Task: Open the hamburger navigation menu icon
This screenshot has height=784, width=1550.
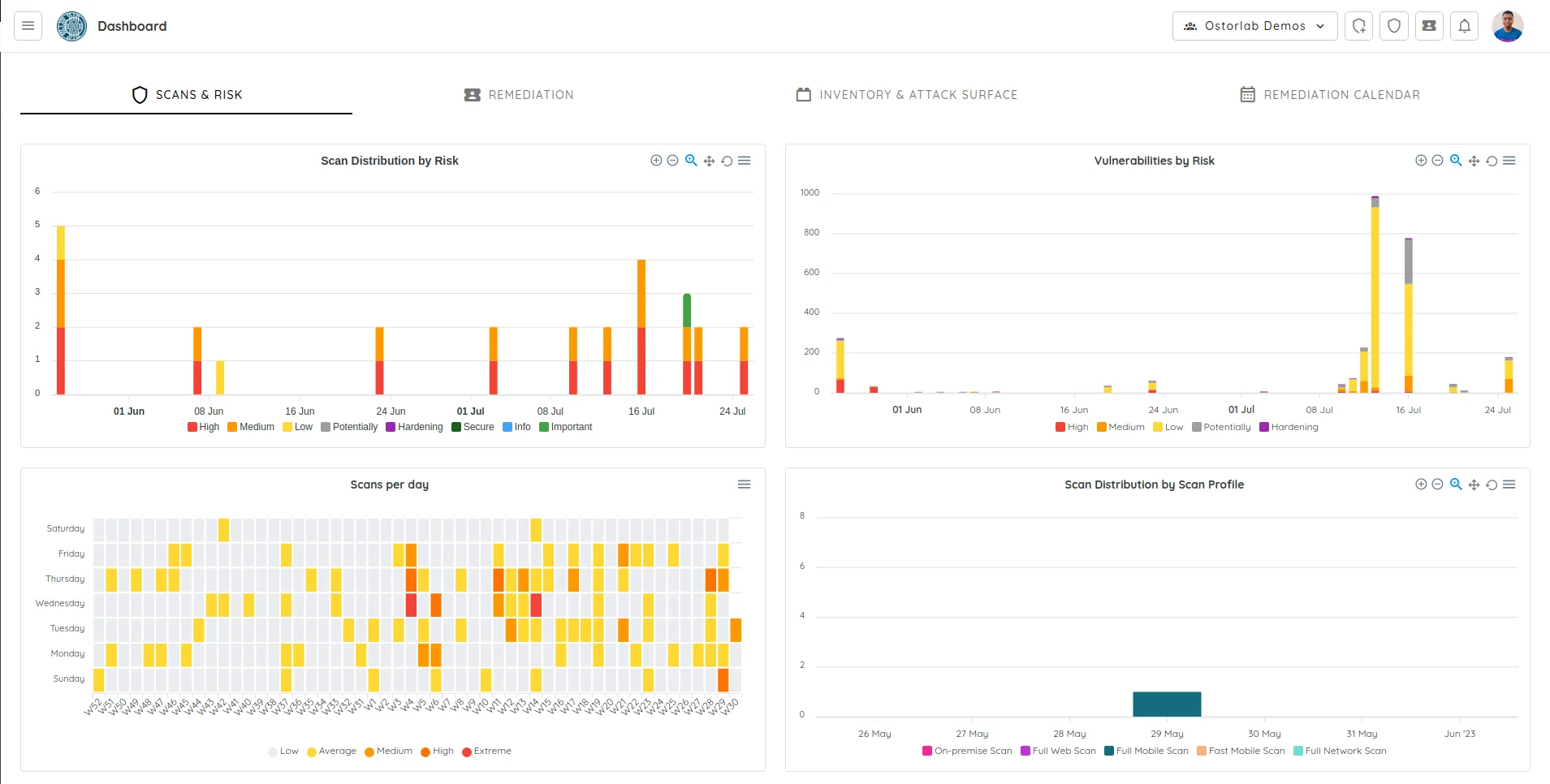Action: tap(28, 25)
